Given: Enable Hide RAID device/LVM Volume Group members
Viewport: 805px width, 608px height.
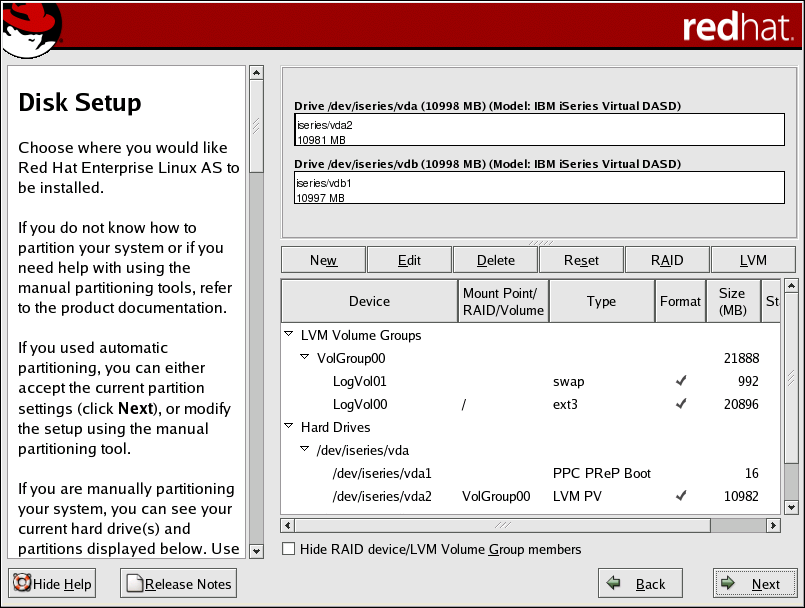Looking at the screenshot, I should point(289,549).
